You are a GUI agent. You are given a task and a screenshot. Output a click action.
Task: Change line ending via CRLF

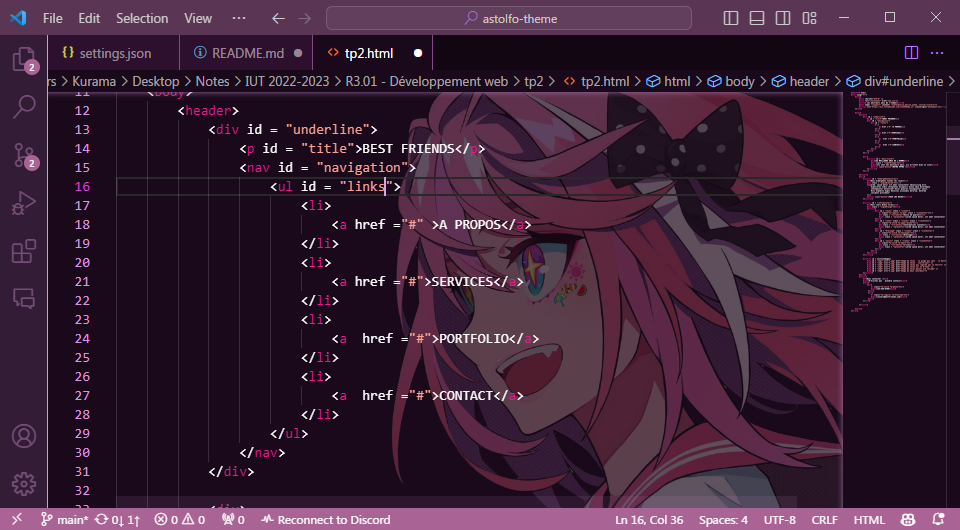coord(824,520)
